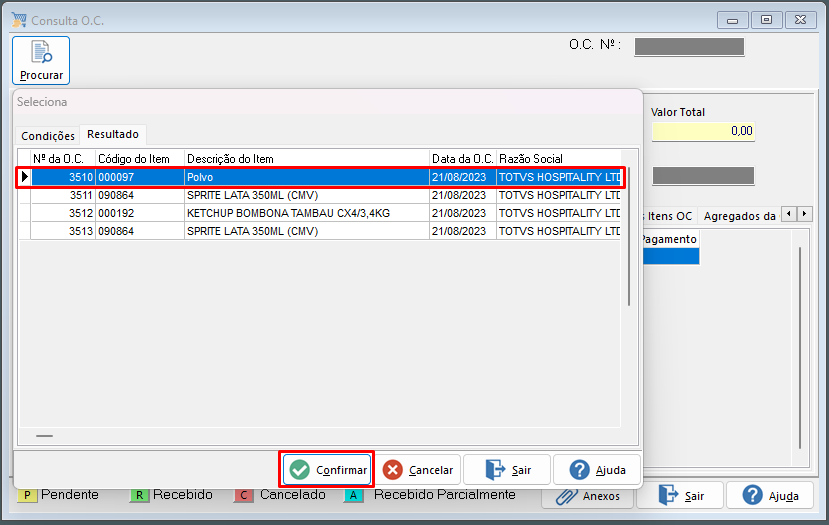829x525 pixels.
Task: Close the Consulta O.C. window
Action: (800, 20)
